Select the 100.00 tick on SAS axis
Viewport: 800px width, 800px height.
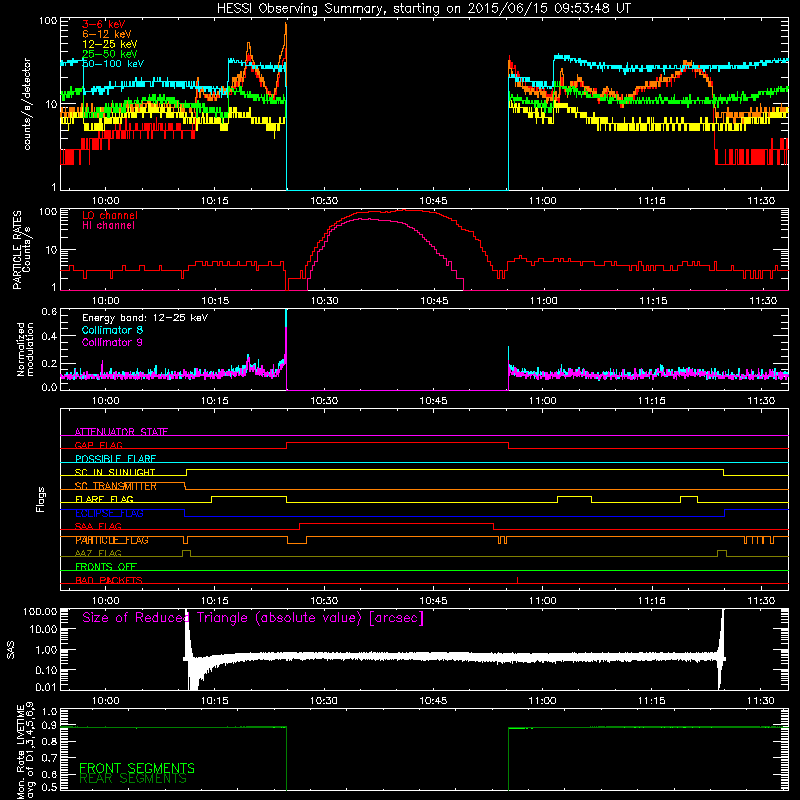(x=40, y=611)
